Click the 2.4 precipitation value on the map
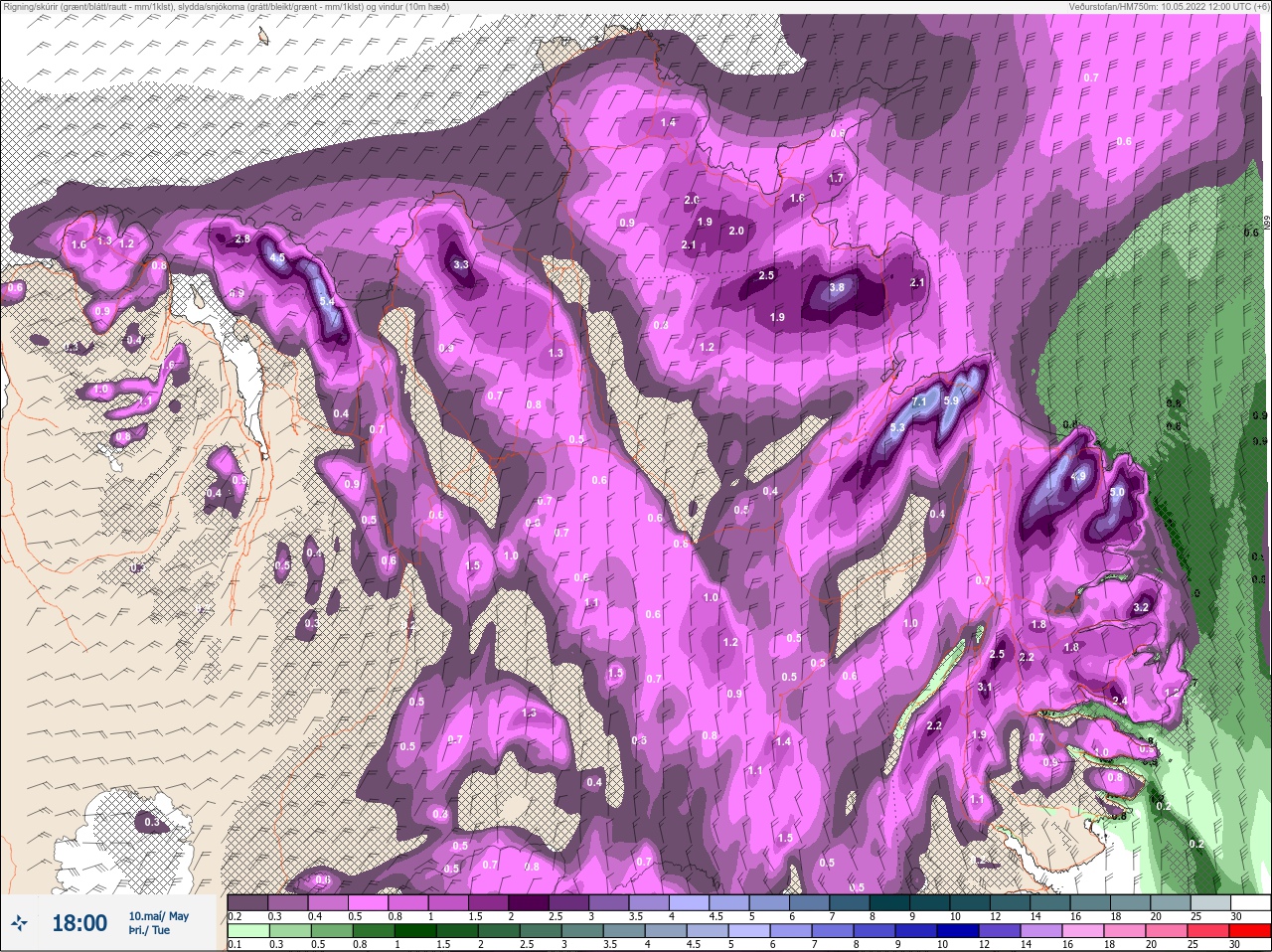The width and height of the screenshot is (1272, 952). [x=1120, y=701]
